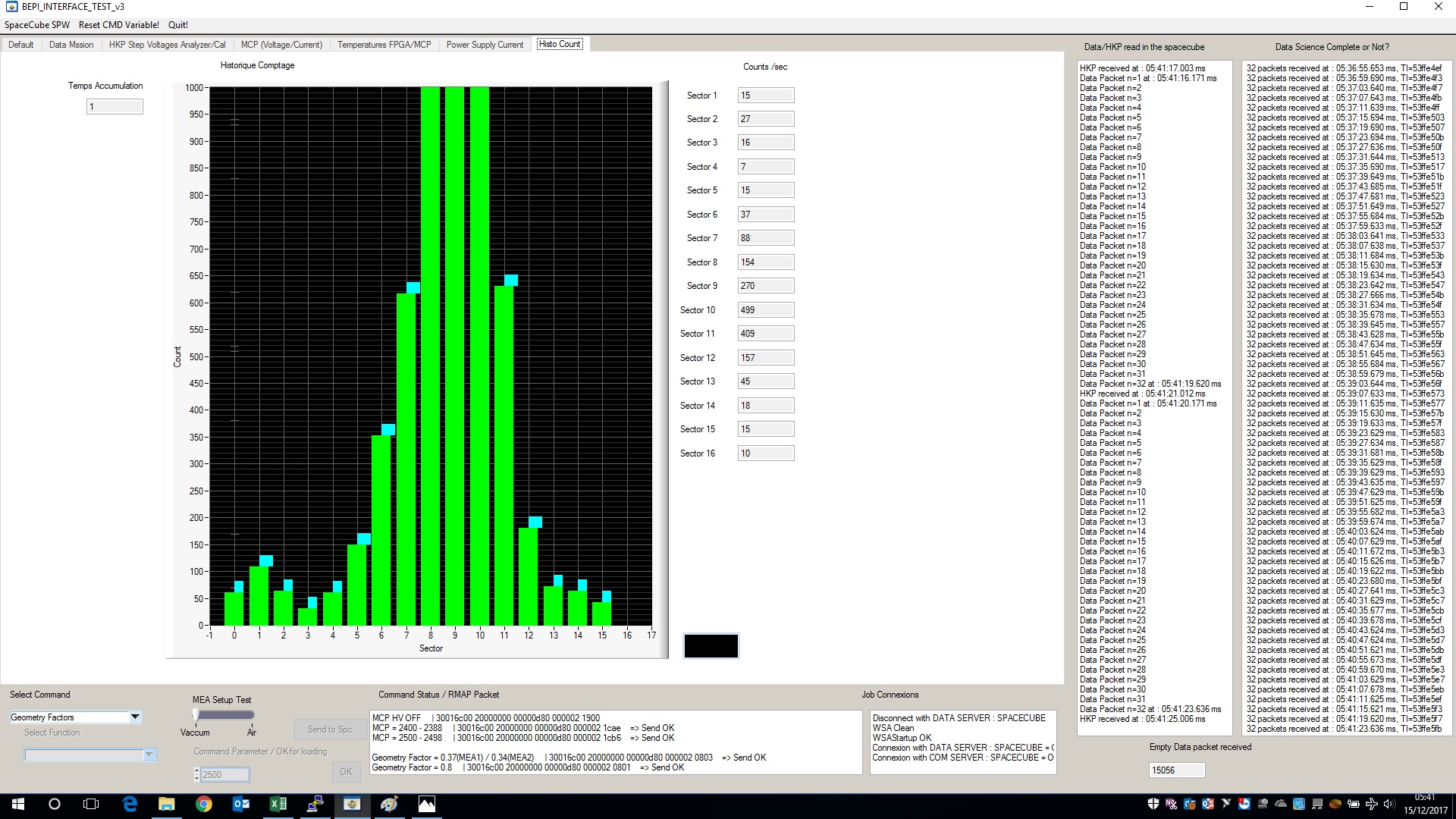Switch to the Data Mssion tab

pos(71,45)
